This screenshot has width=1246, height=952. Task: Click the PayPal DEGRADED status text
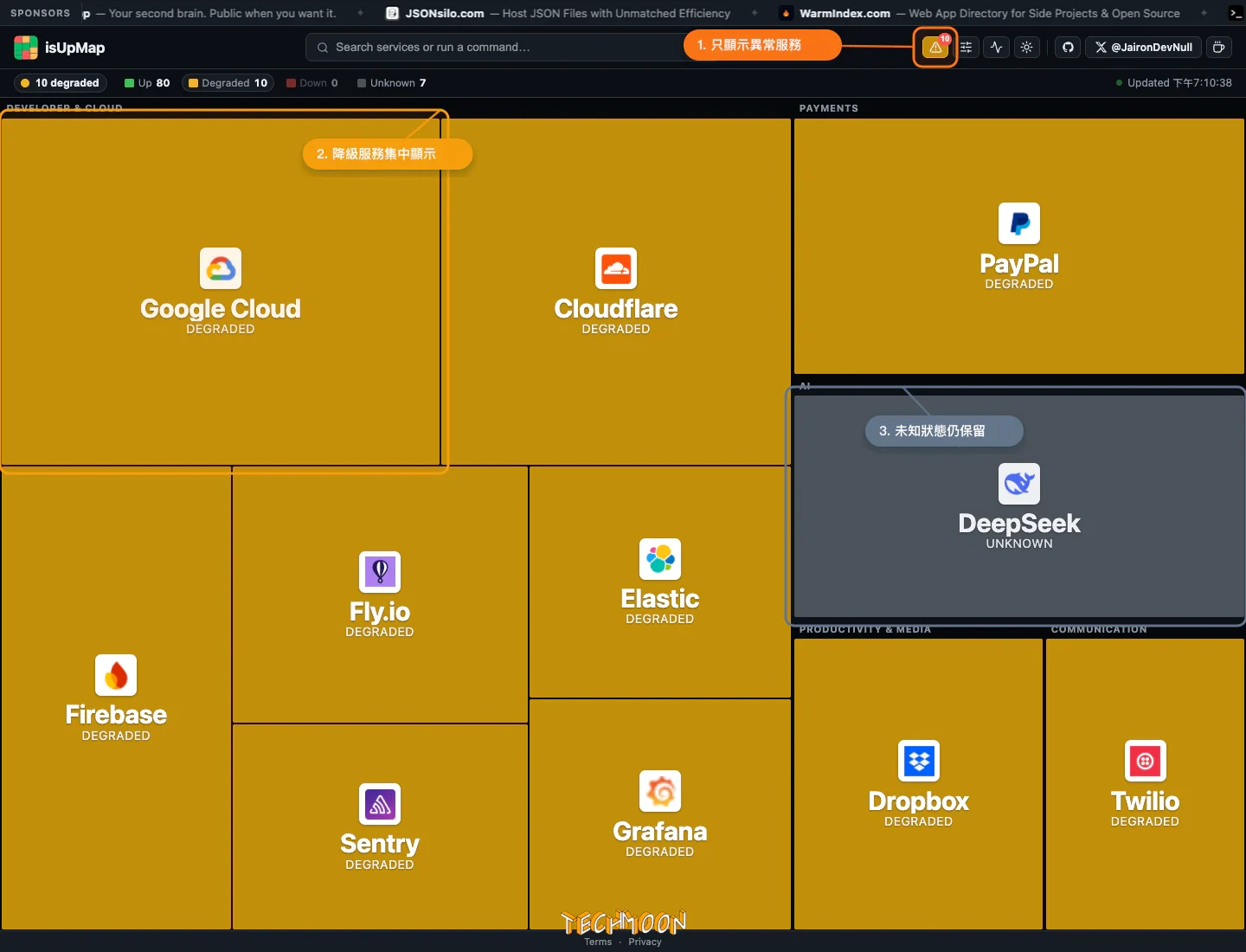1019,284
